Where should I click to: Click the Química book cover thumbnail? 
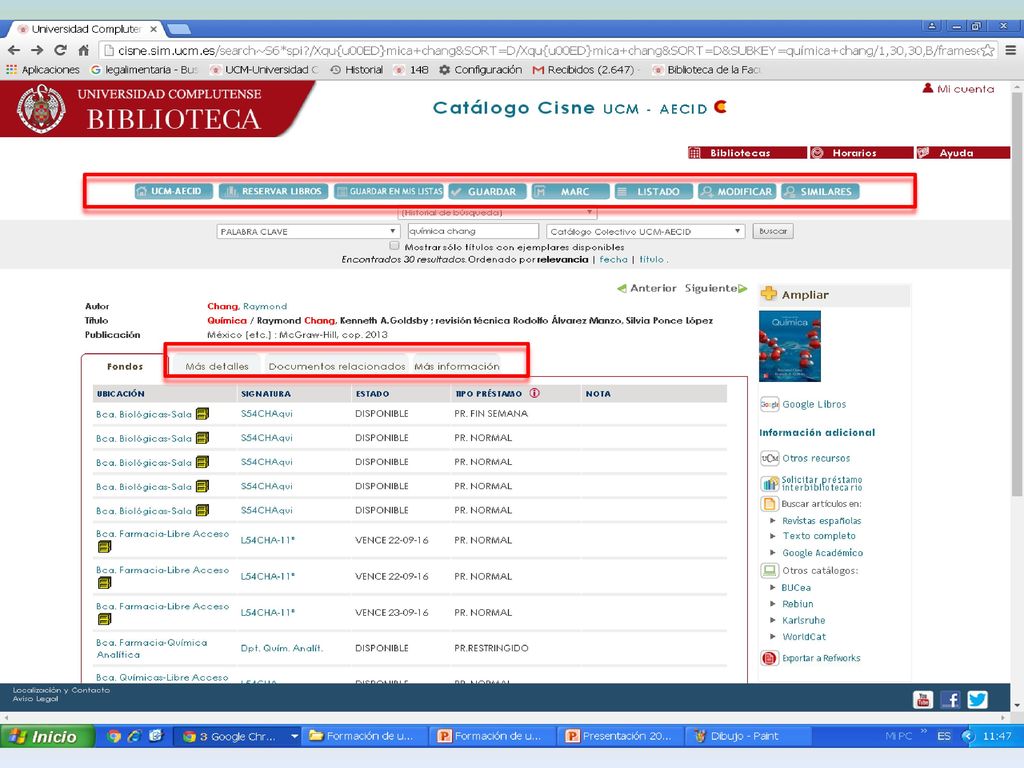(790, 346)
